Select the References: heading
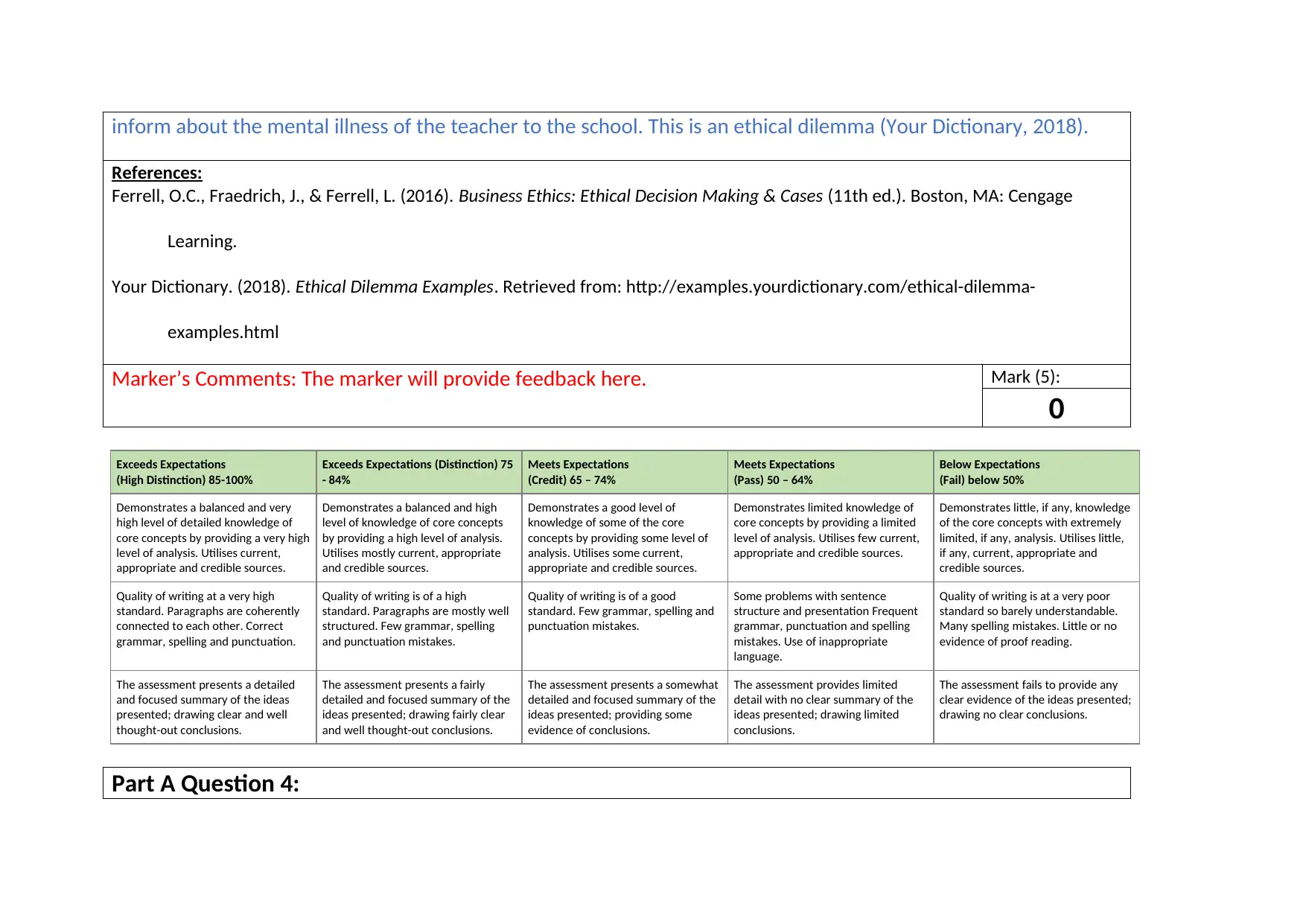Image resolution: width=1306 pixels, height=924 pixels. 156,173
